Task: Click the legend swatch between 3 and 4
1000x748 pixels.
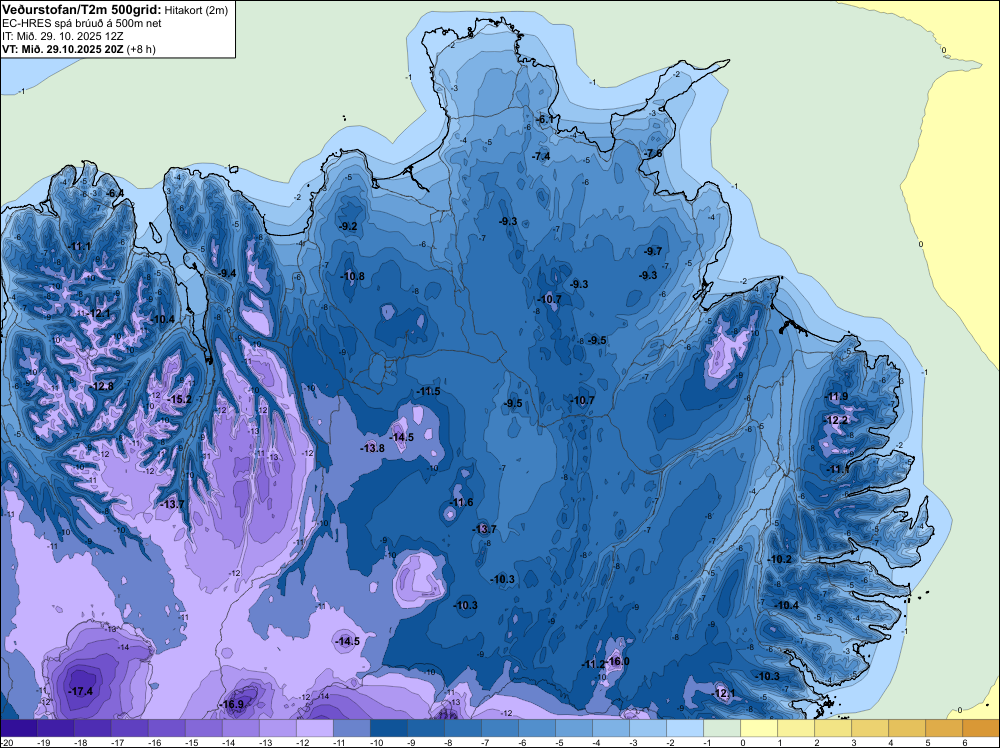Action: click(x=869, y=728)
